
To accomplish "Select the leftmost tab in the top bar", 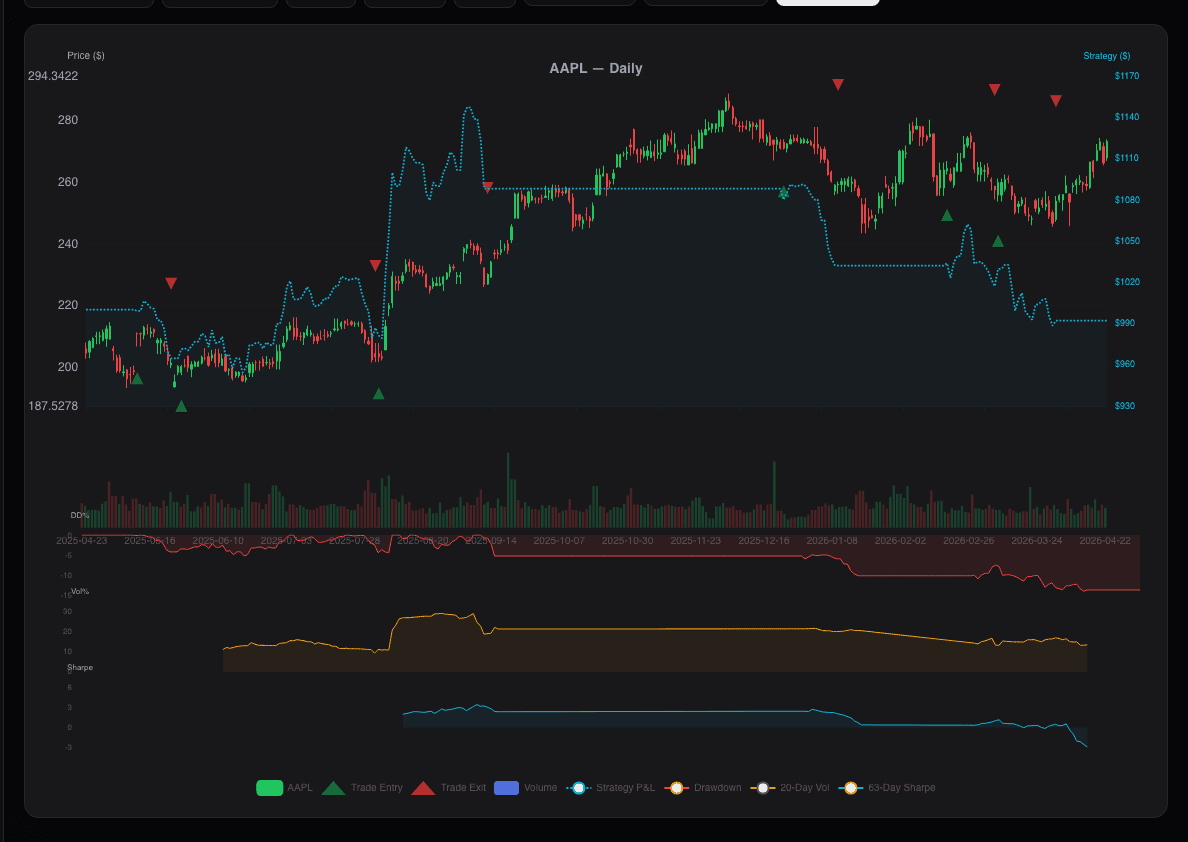I will 88,2.
